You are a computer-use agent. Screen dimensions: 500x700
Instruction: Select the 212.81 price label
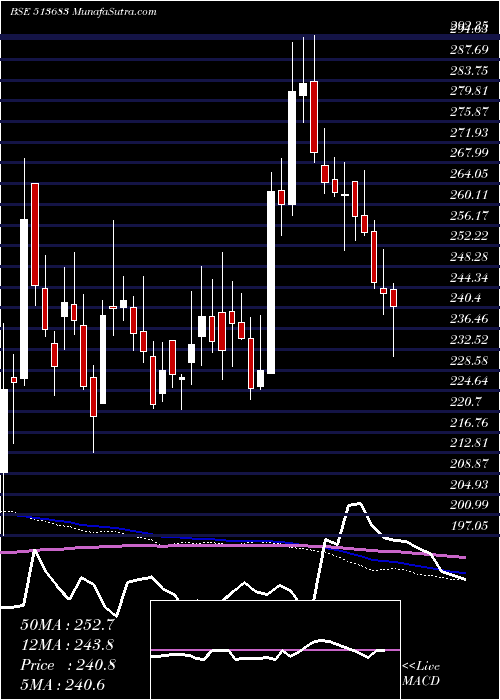tap(469, 443)
